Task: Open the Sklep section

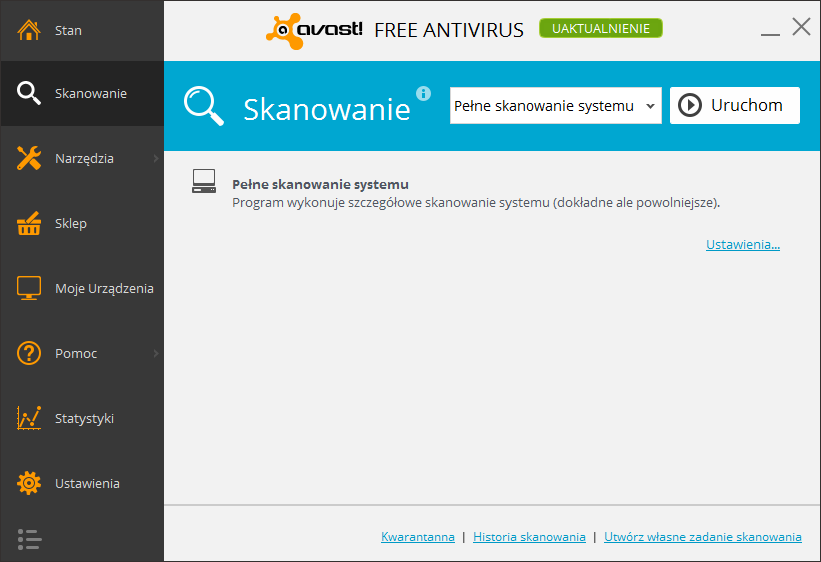Action: [82, 223]
